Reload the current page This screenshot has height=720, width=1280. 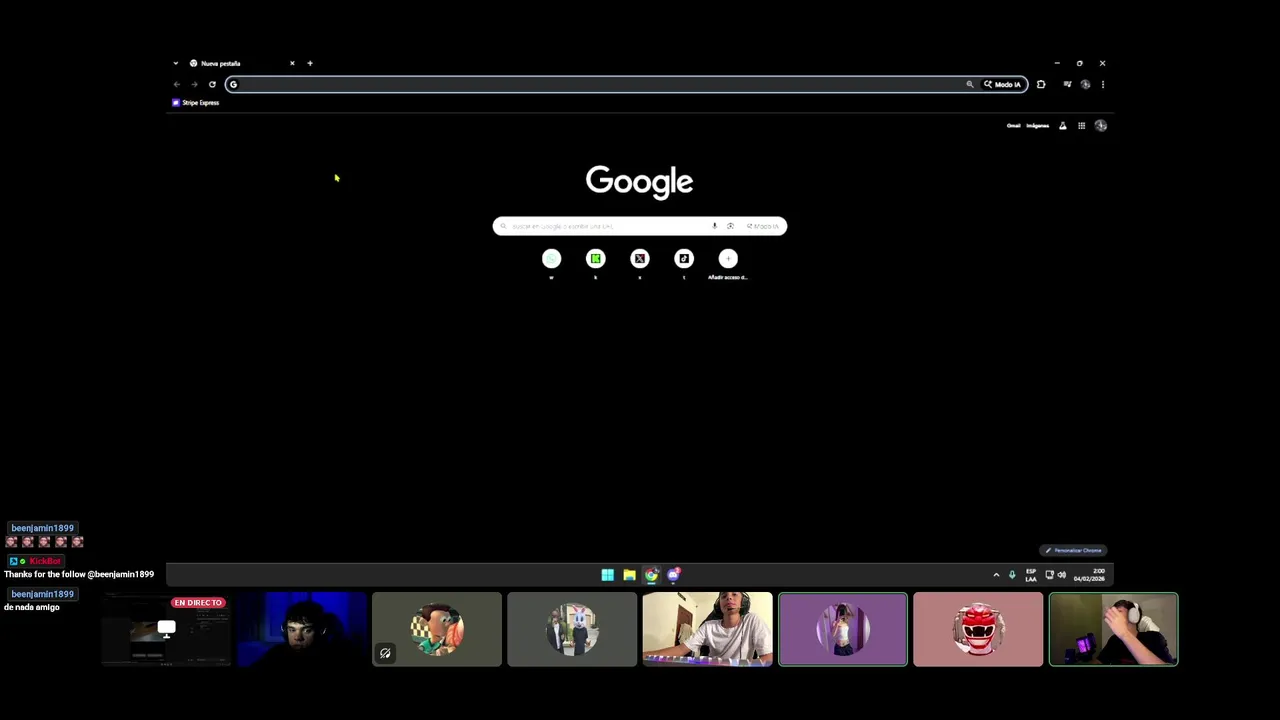point(212,84)
